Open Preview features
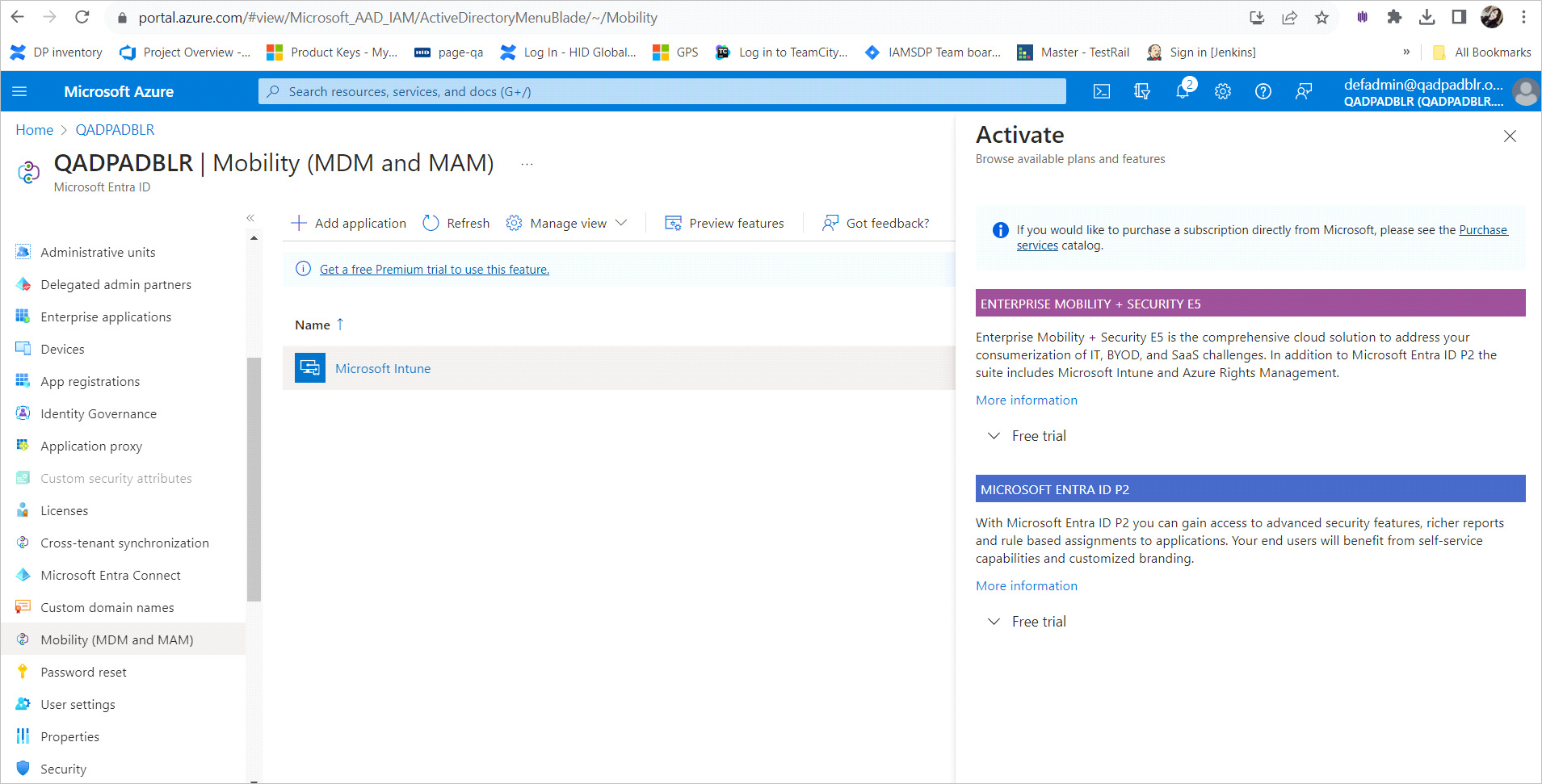 click(724, 223)
